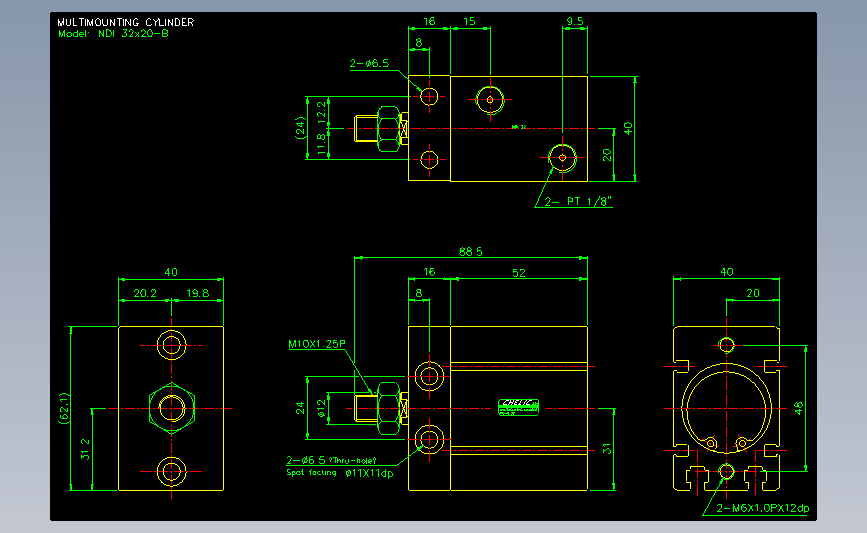Click the Spot facing ø11X11dp note
The width and height of the screenshot is (867, 533).
(x=340, y=473)
